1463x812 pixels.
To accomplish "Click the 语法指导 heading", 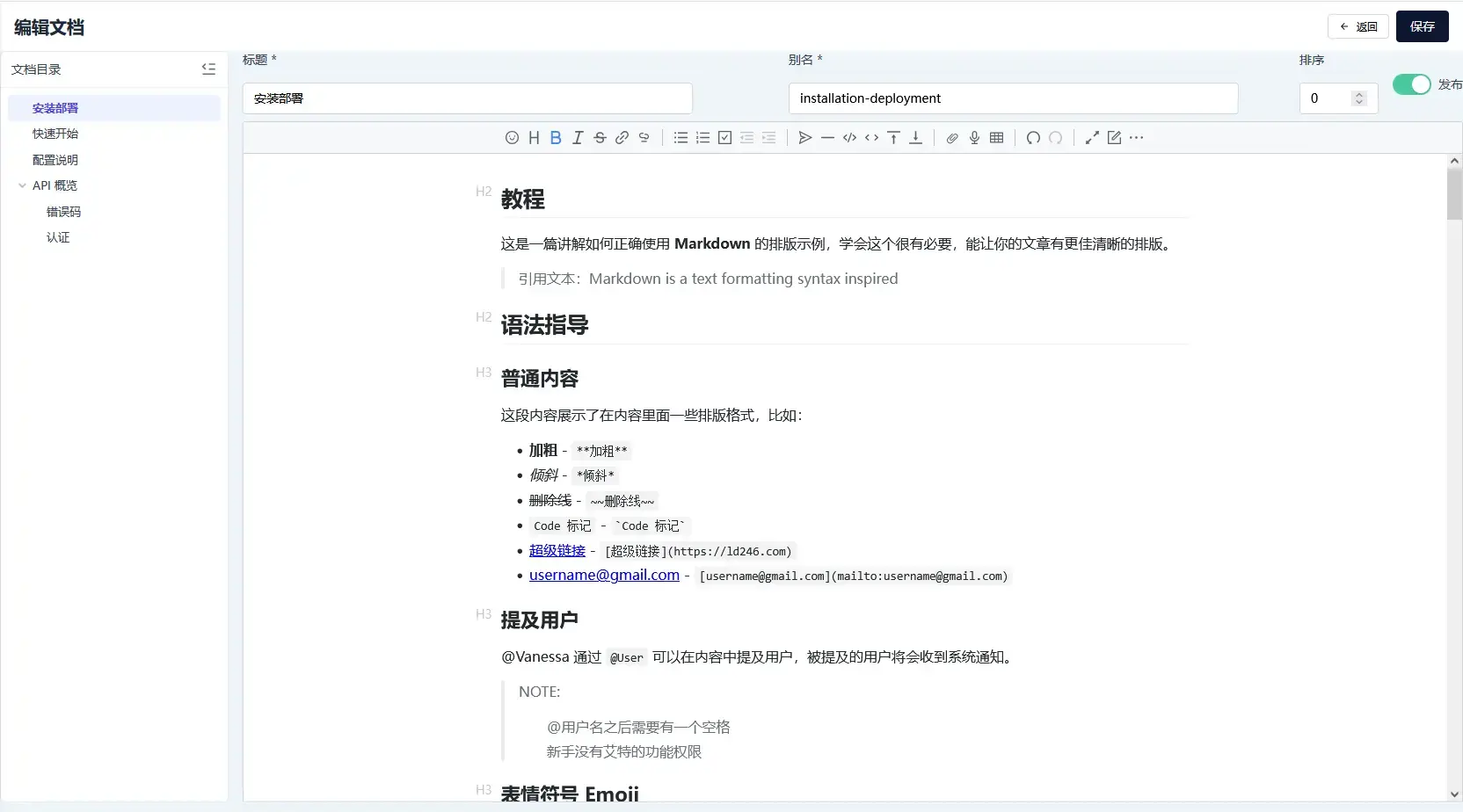I will coord(545,325).
